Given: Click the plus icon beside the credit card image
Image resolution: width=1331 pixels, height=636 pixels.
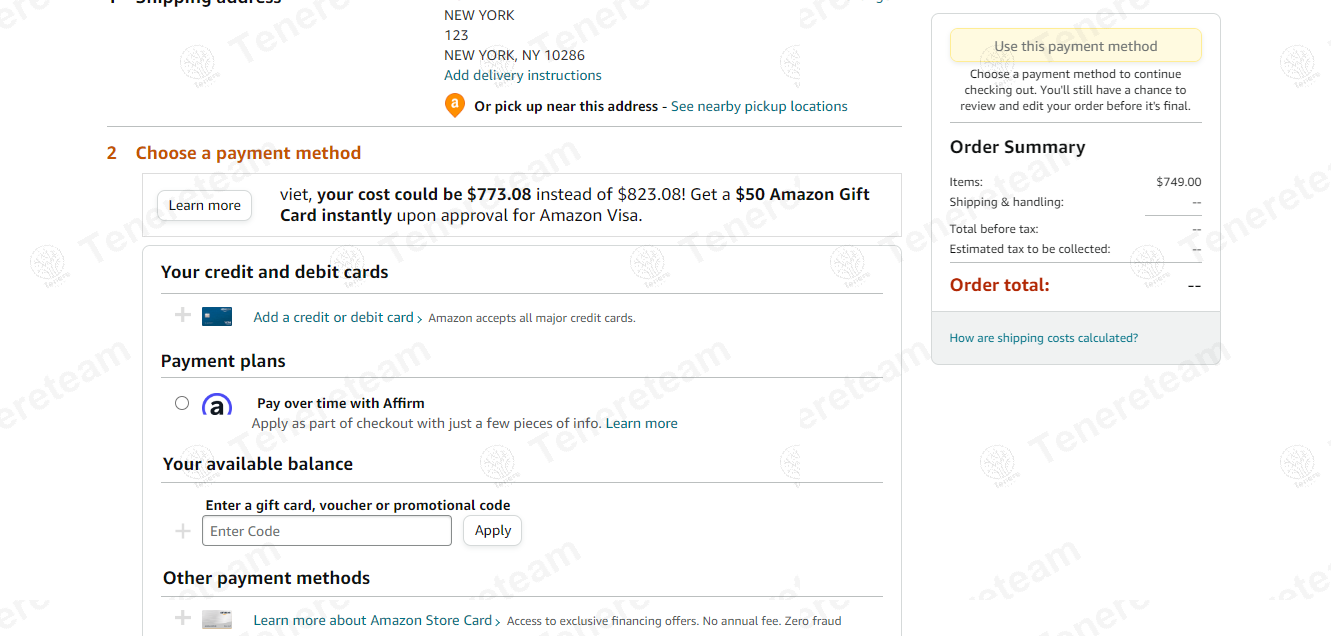Looking at the screenshot, I should point(183,316).
